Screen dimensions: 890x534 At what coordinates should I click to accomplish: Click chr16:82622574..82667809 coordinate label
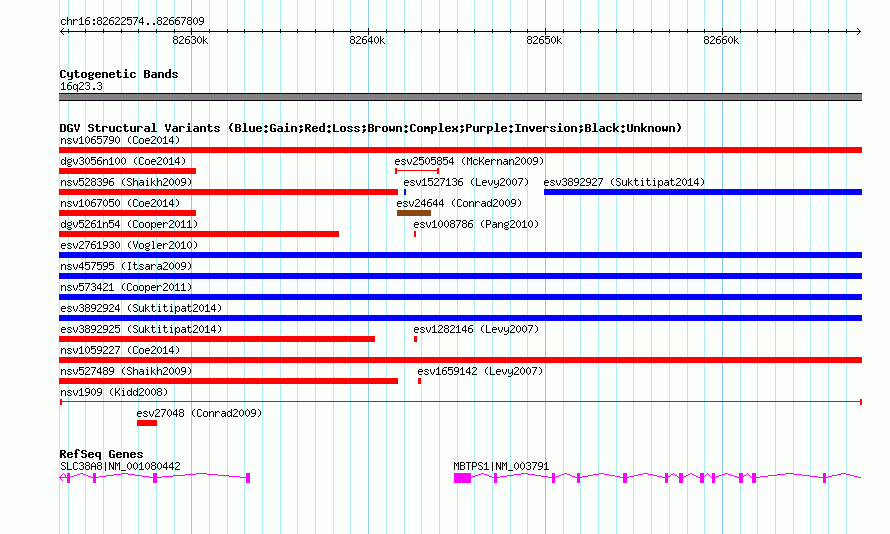tap(132, 21)
